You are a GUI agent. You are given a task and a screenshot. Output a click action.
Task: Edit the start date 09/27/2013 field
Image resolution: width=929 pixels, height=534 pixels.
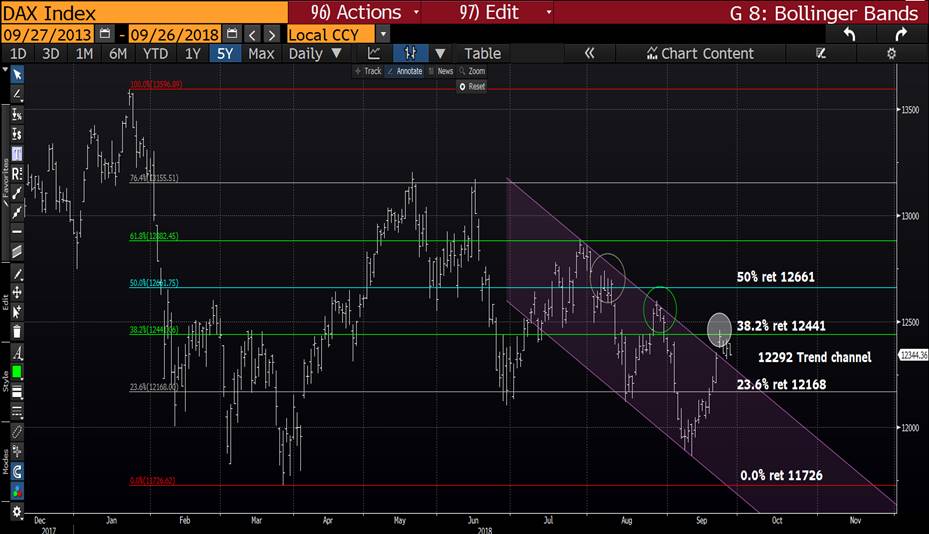pyautogui.click(x=47, y=34)
